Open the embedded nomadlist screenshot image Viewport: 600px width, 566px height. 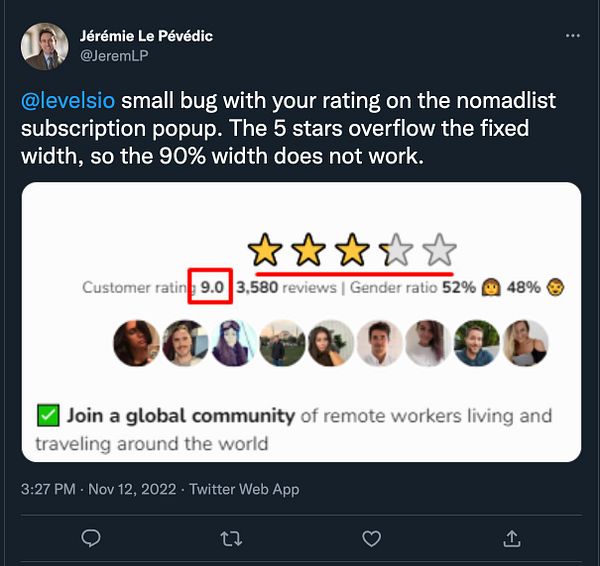tap(302, 322)
